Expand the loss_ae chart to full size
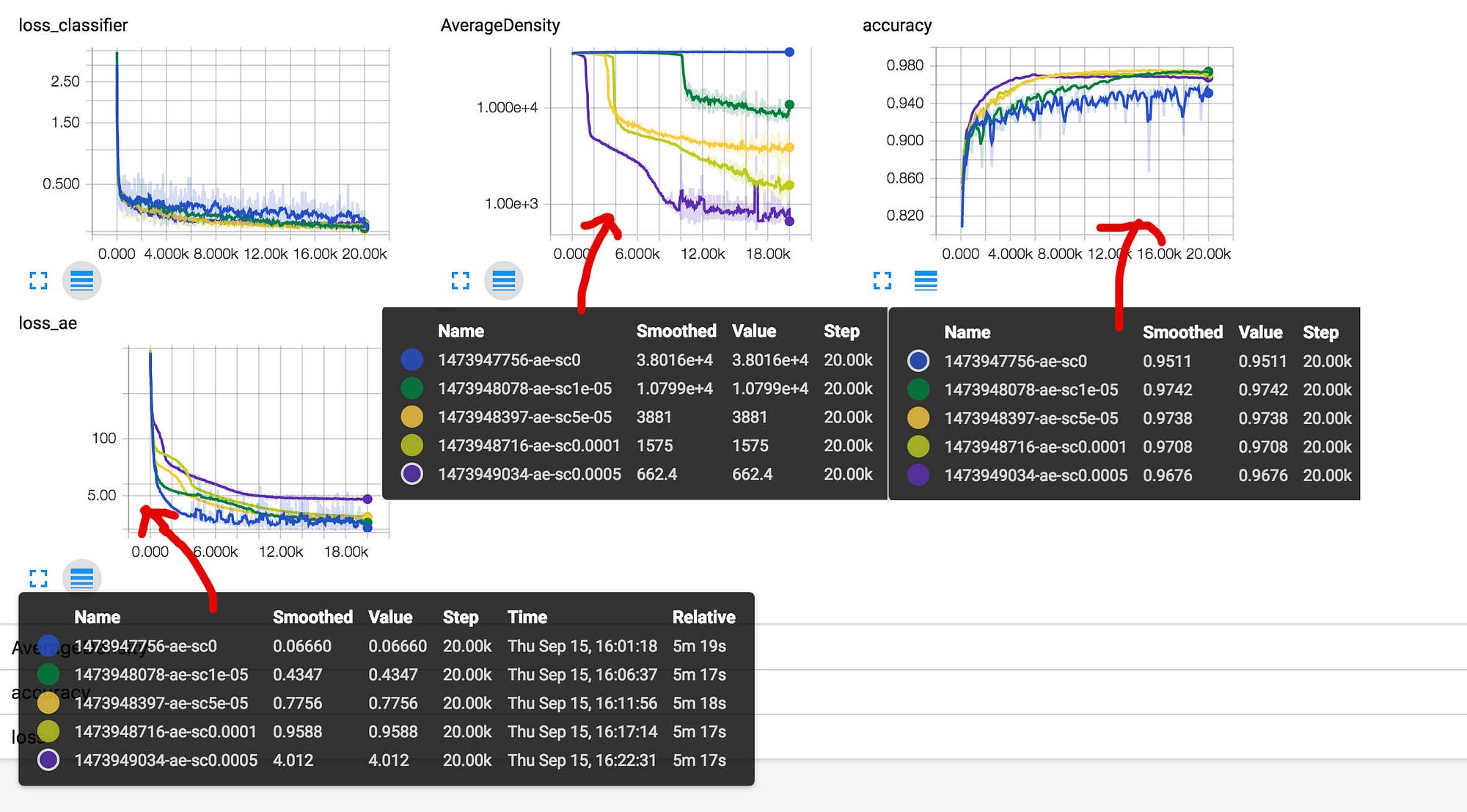This screenshot has width=1467, height=812. pos(38,578)
